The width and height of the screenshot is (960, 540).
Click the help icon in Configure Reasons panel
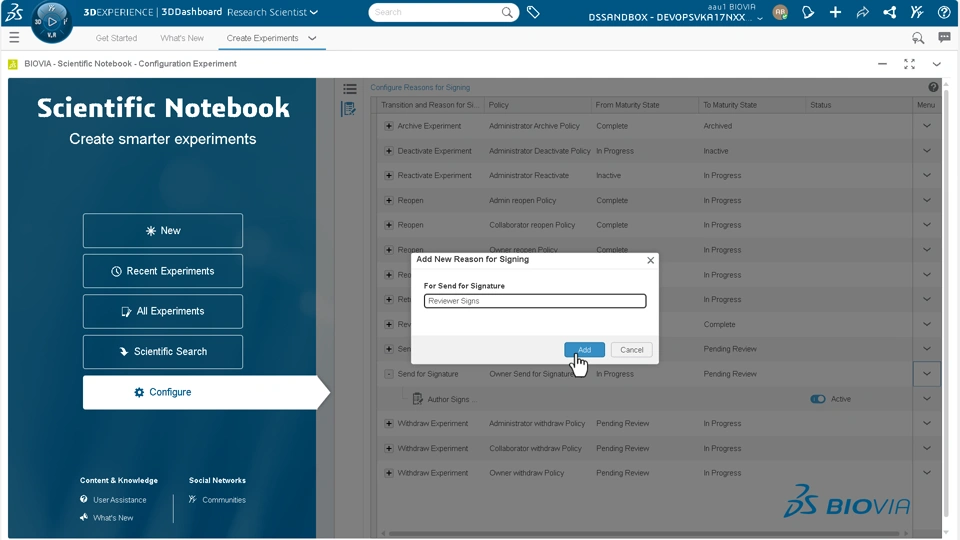(933, 88)
